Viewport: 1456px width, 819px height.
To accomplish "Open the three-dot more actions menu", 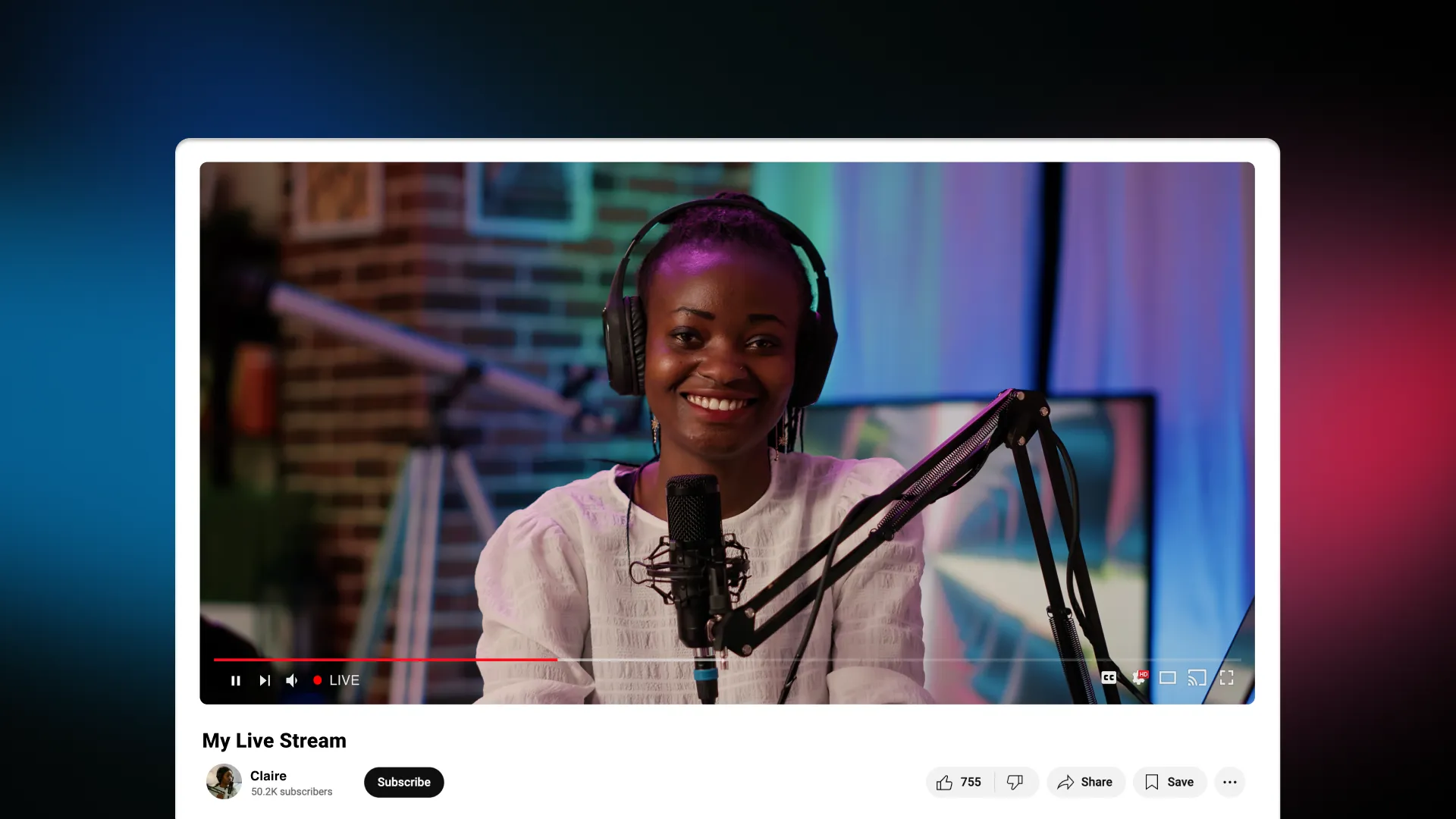I will tap(1229, 782).
